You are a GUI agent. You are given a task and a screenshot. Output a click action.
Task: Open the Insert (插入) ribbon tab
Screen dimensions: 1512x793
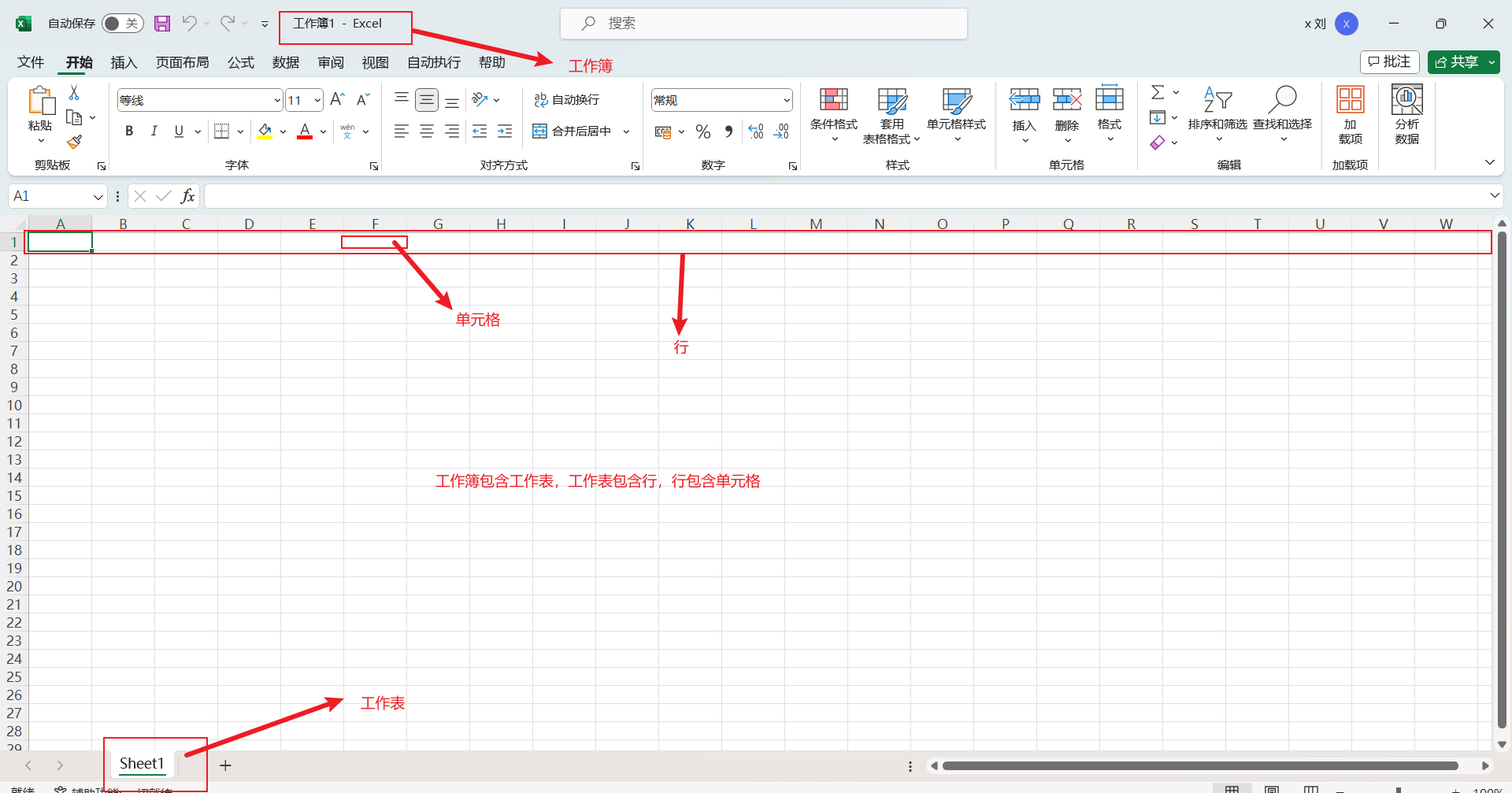coord(124,62)
